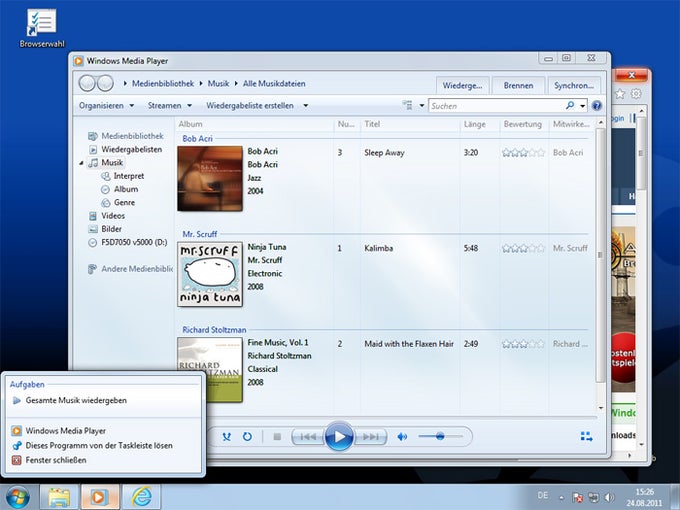Adjust the volume slider
The height and width of the screenshot is (510, 680).
[440, 436]
